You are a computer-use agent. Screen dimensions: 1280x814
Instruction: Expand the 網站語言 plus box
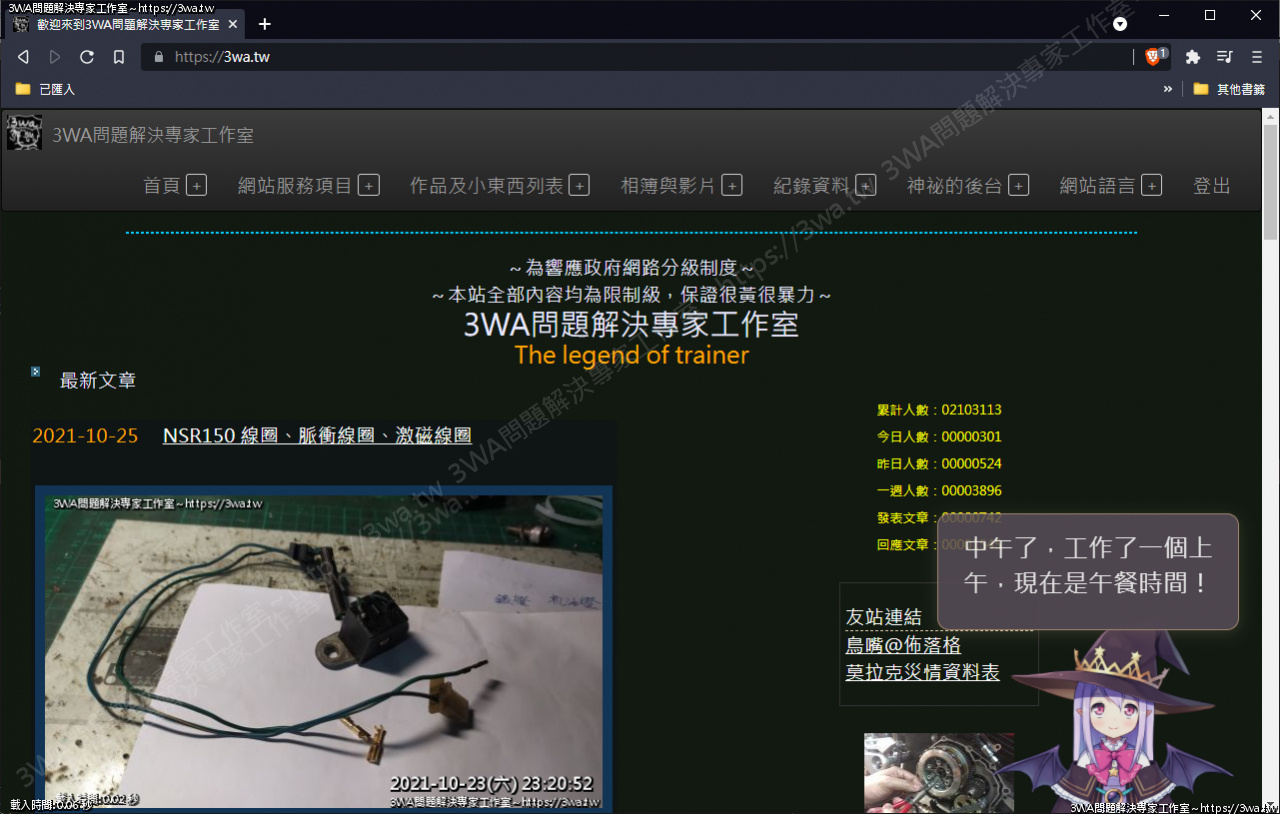[x=1151, y=186]
